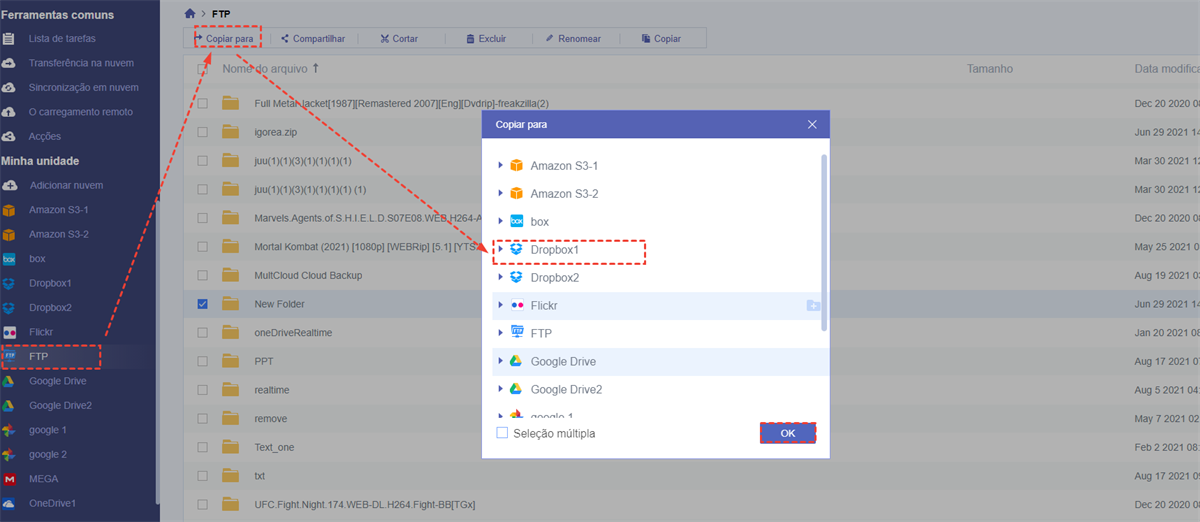Select google 1 photos in sidebar
This screenshot has height=522, width=1200.
click(x=48, y=429)
